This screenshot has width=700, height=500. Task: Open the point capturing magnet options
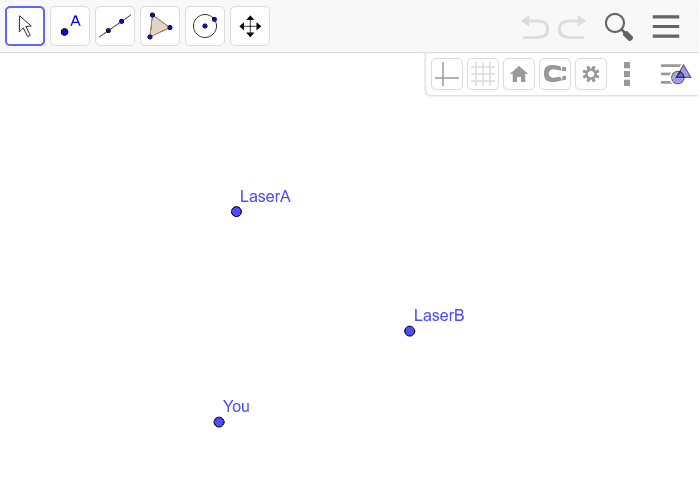(x=555, y=74)
